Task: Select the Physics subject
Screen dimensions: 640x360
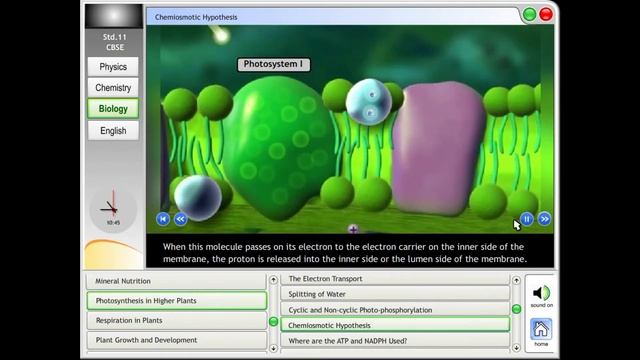Action: click(113, 67)
